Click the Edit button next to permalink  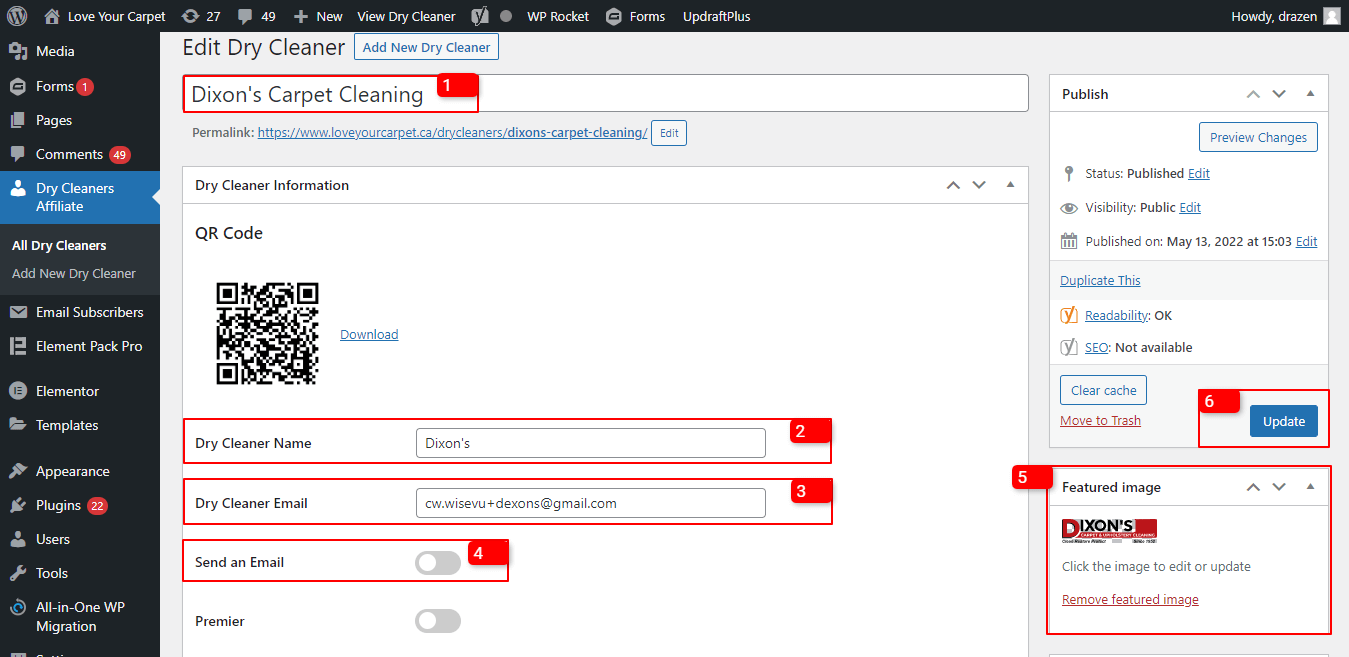point(669,133)
